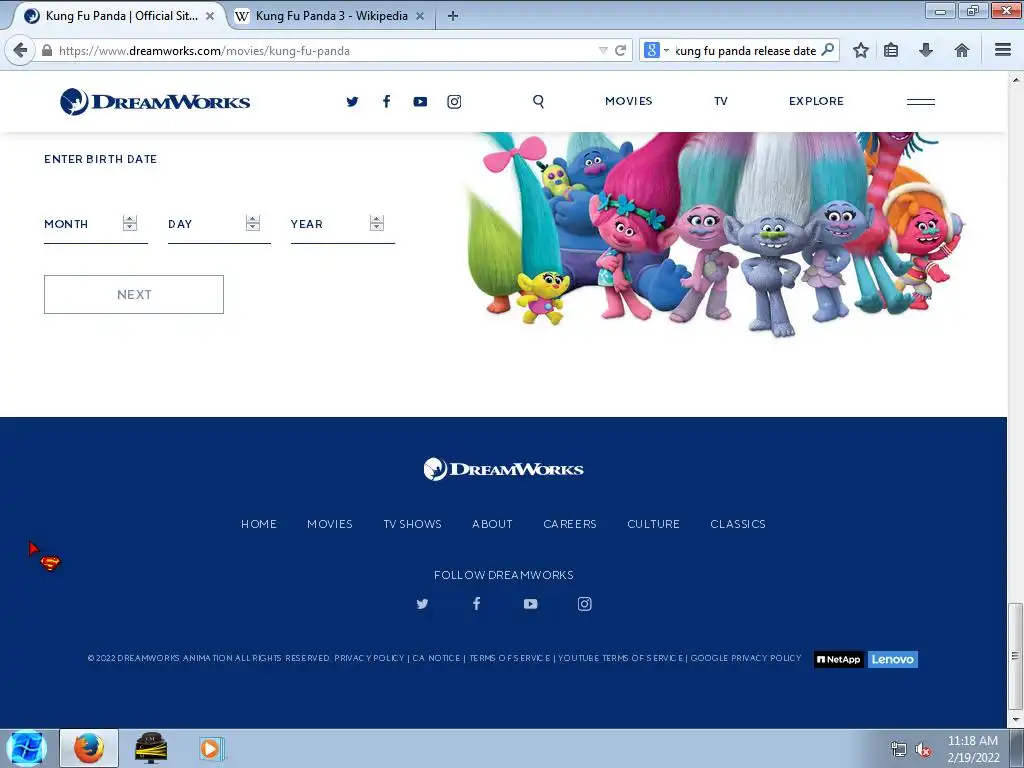Click the NEXT button
1024x768 pixels.
(134, 295)
